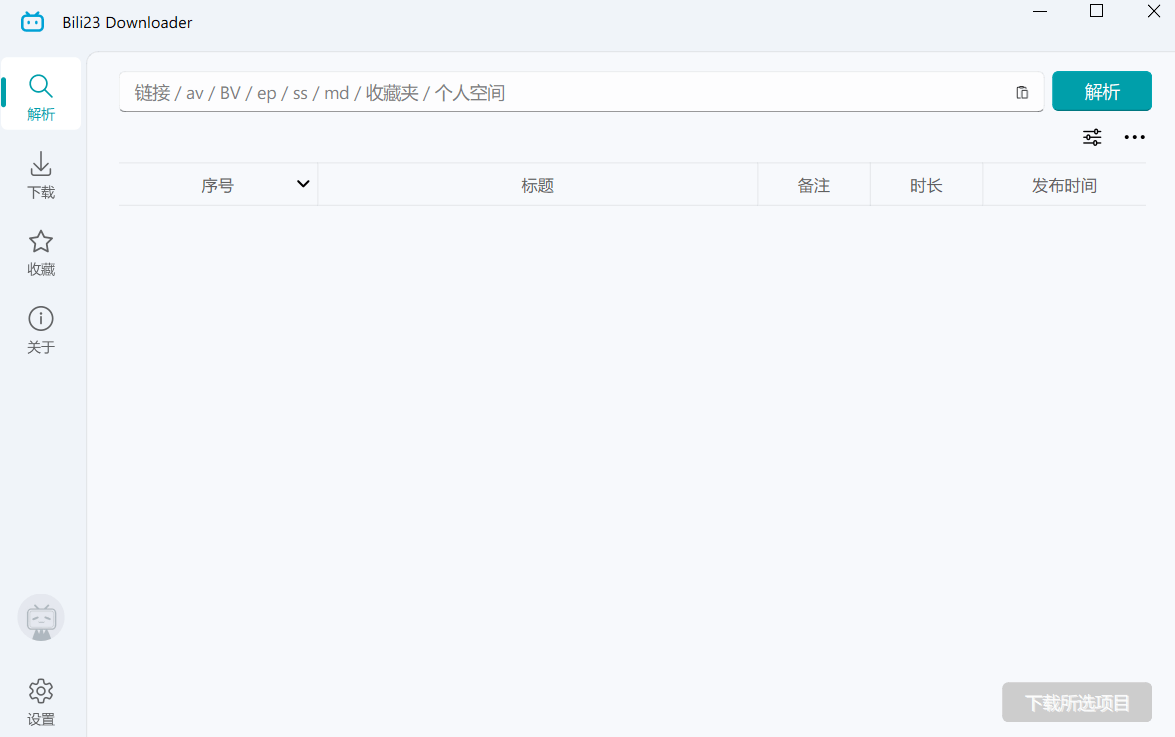
Task: Maximize the Bili23 Downloader window
Action: (x=1096, y=11)
